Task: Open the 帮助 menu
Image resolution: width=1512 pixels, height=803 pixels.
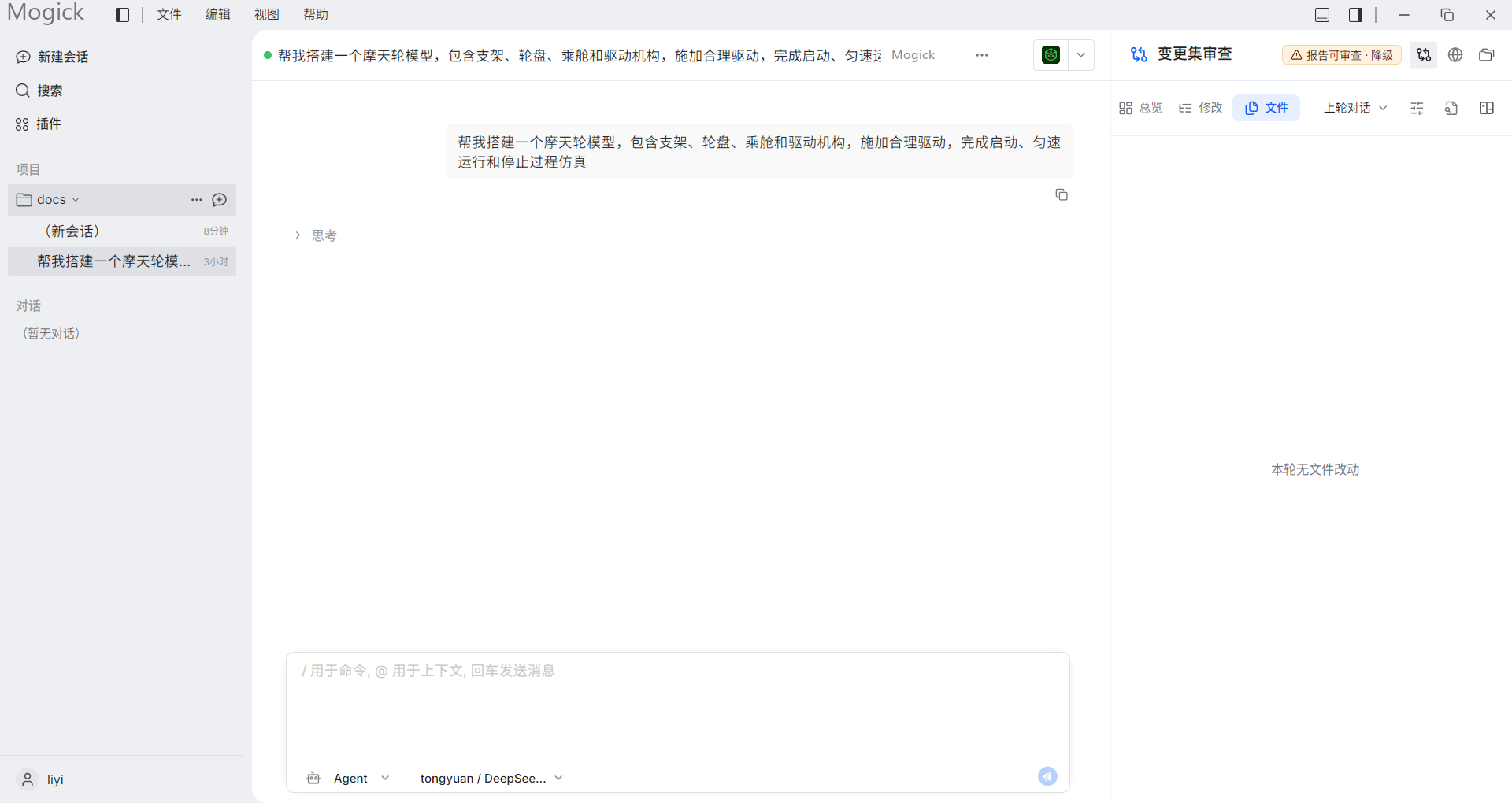Action: tap(316, 15)
